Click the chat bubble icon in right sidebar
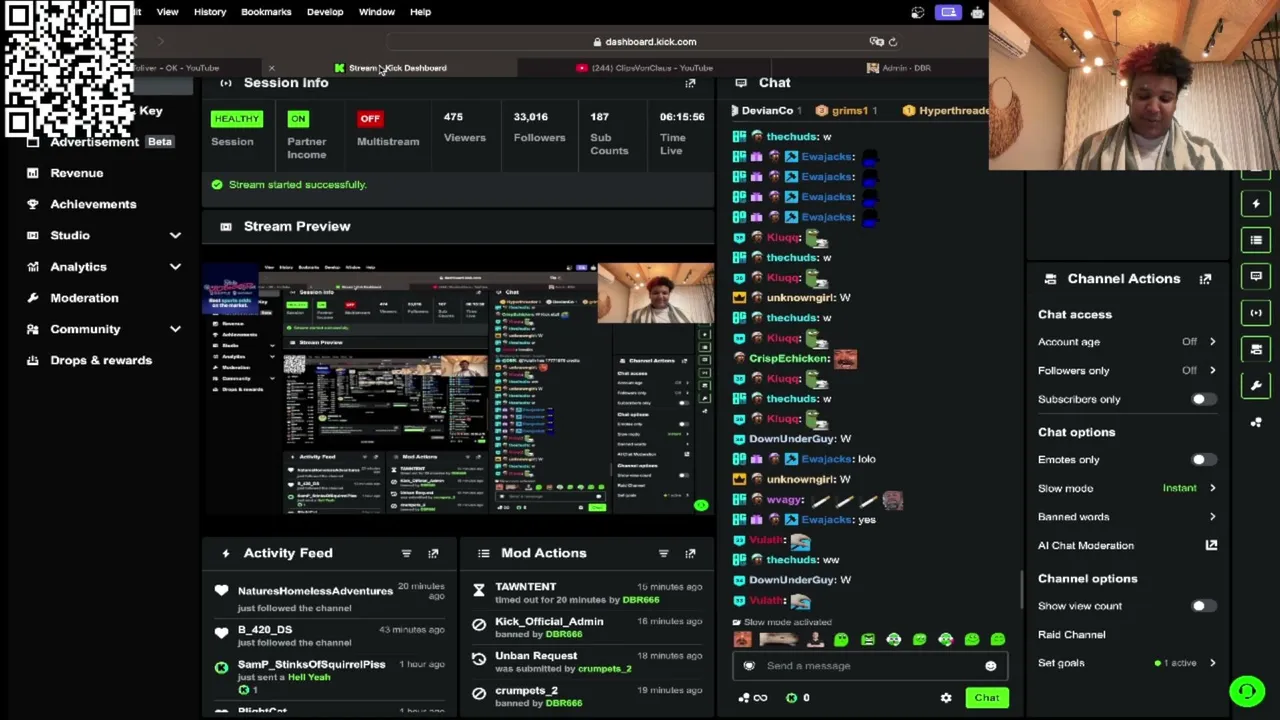 pos(1256,276)
